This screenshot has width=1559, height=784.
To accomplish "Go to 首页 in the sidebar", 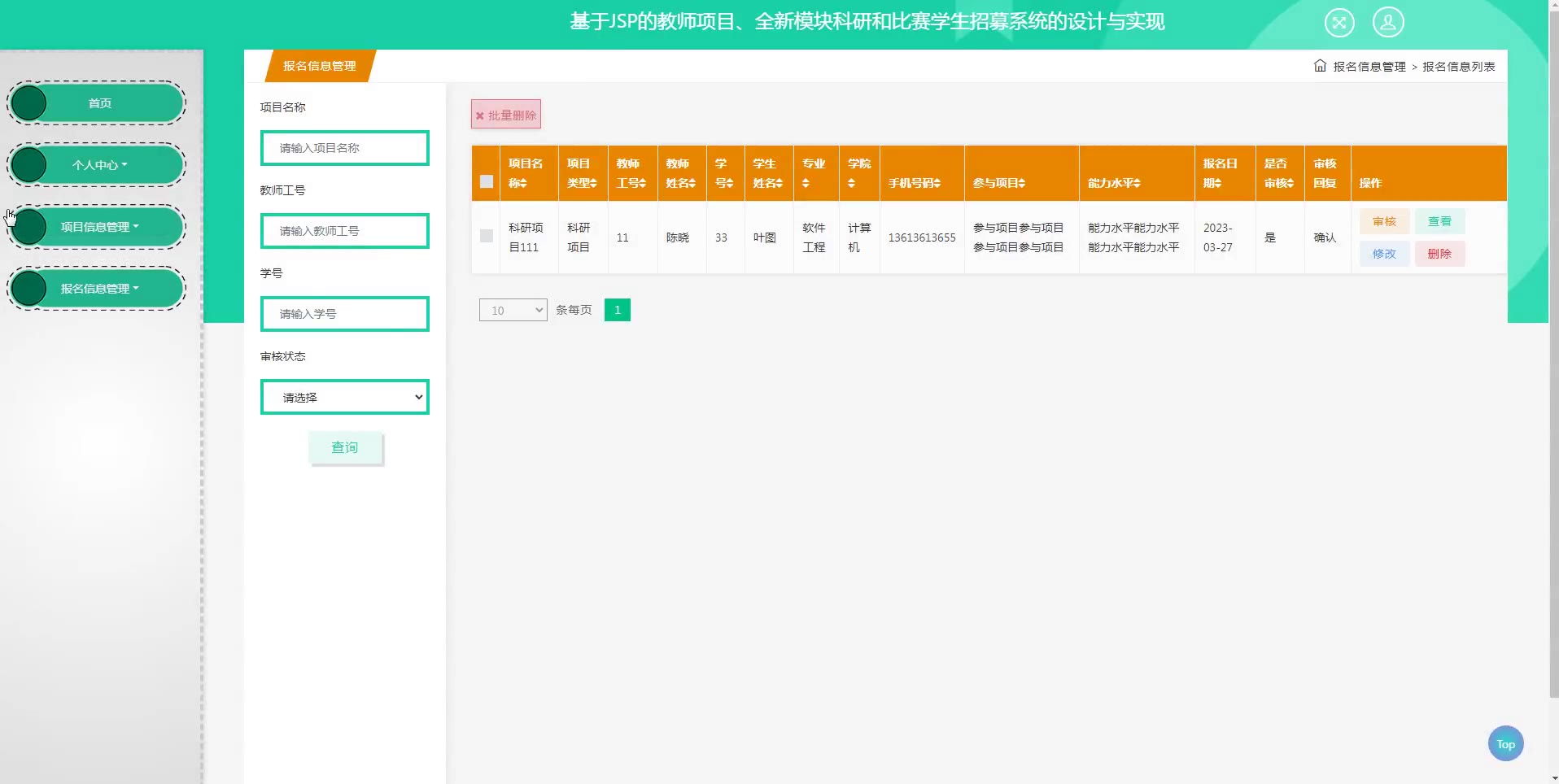I will pos(99,103).
